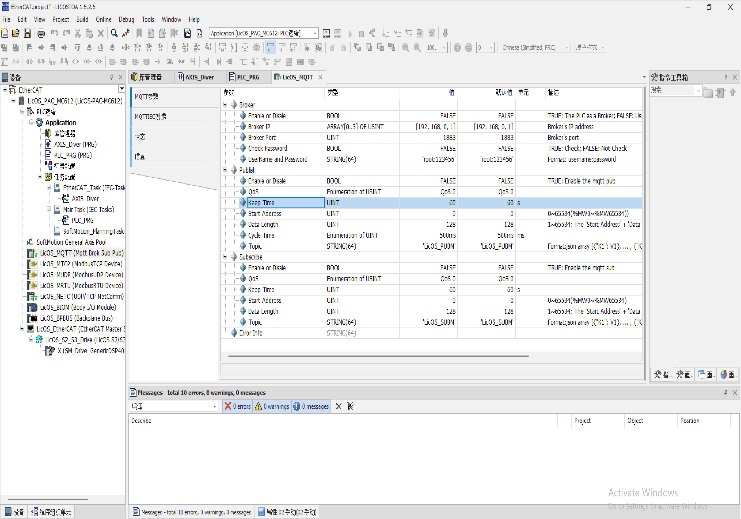Click the Delete X icon in top toolbar

(101, 33)
